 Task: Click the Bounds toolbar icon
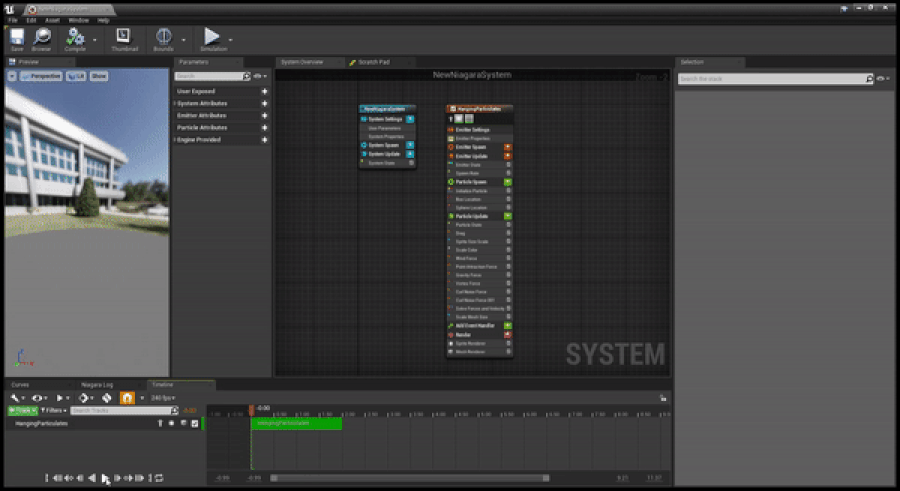tap(164, 37)
